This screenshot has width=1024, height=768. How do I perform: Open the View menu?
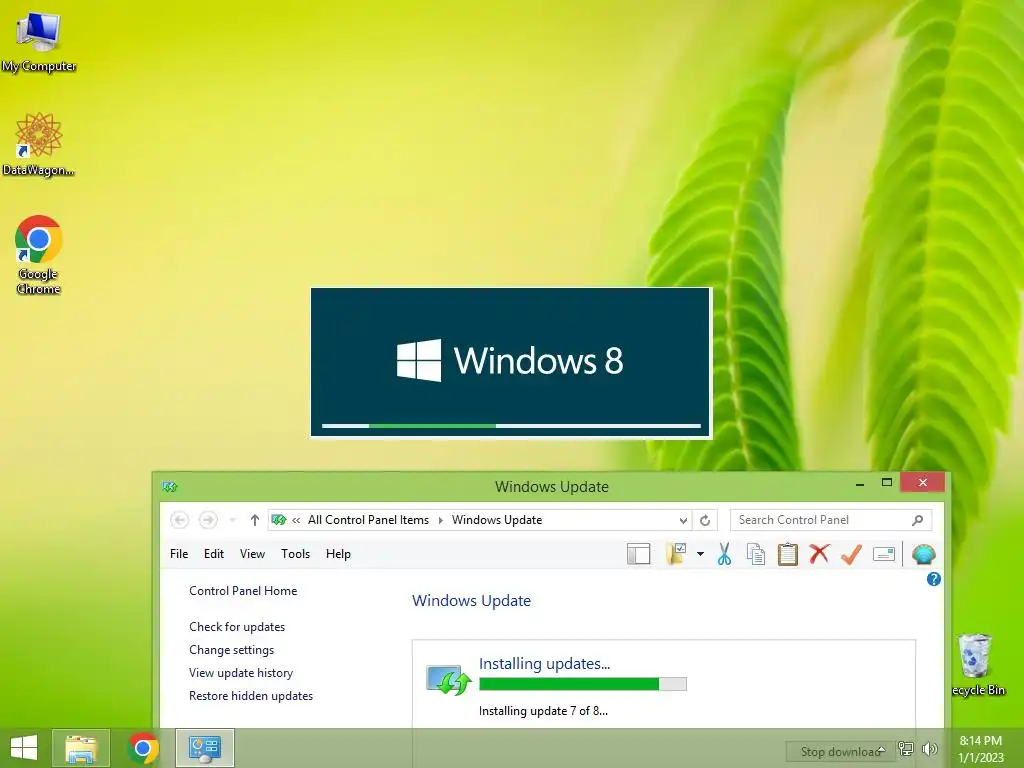[252, 554]
